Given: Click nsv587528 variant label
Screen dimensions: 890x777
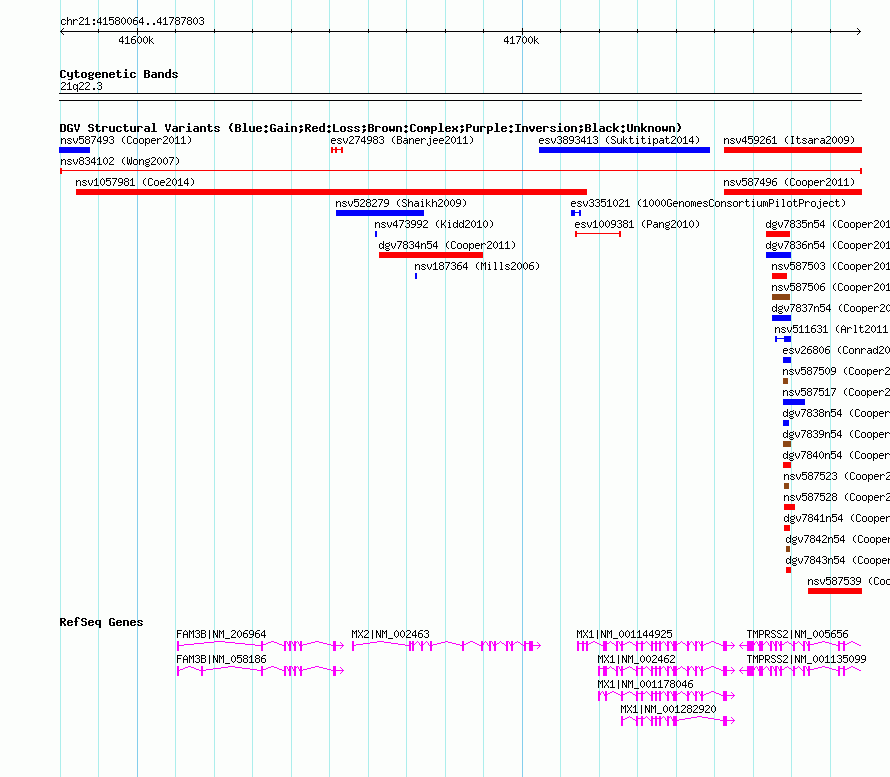Looking at the screenshot, I should [837, 497].
